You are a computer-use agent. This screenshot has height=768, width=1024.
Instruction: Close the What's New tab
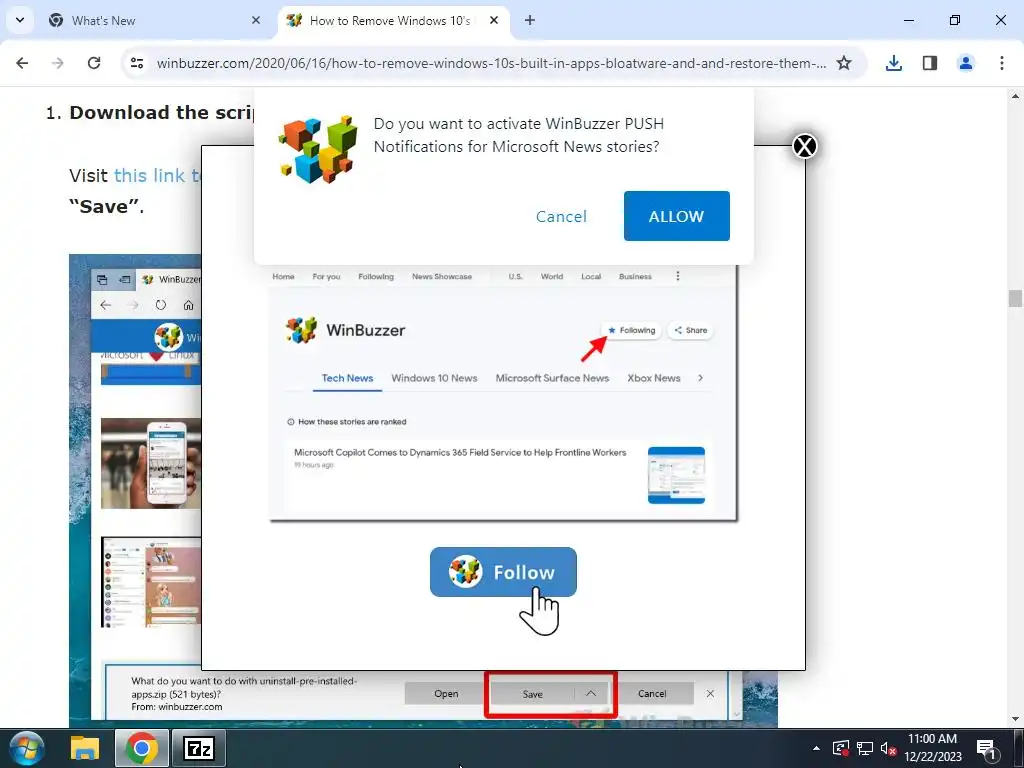tap(255, 20)
